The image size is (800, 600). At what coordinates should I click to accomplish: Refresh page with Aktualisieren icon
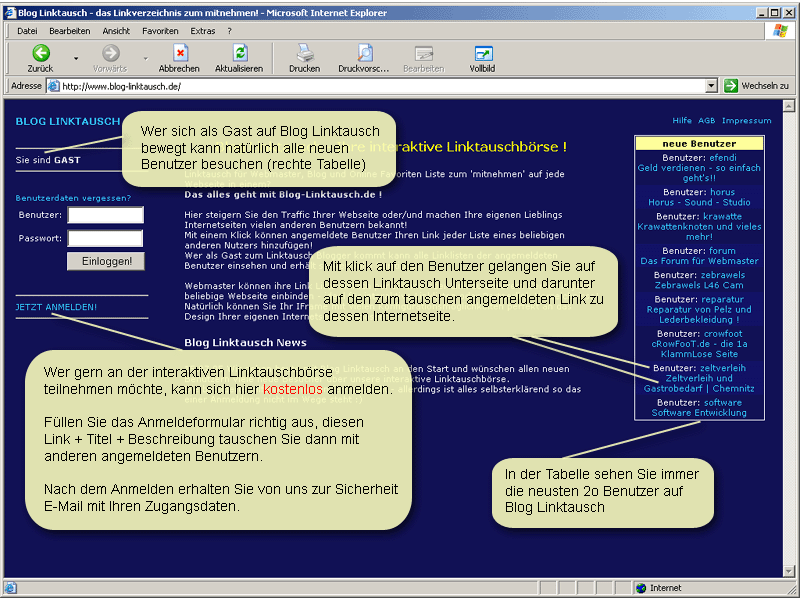239,53
